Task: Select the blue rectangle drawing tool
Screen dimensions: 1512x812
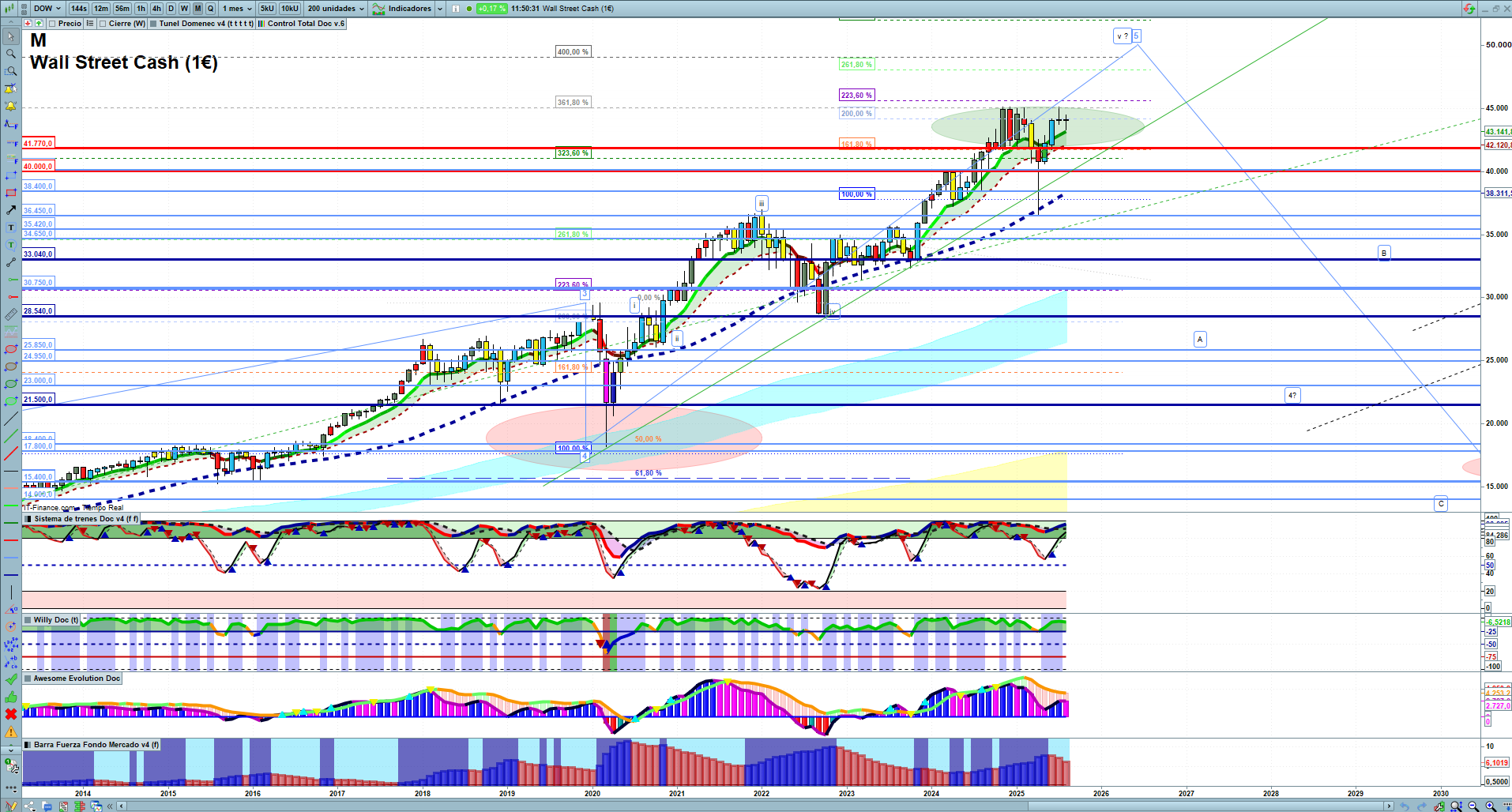Action: tap(10, 175)
